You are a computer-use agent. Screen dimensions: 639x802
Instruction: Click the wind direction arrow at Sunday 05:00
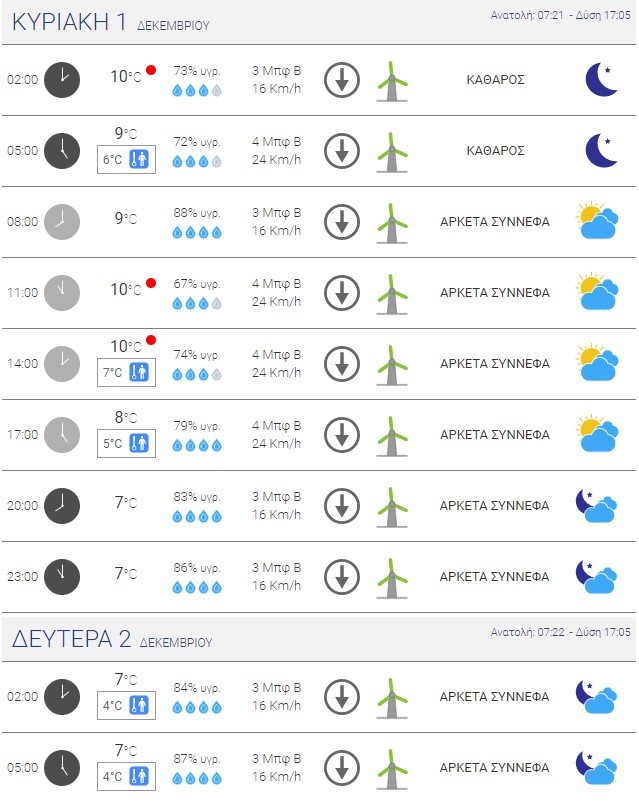tap(342, 151)
